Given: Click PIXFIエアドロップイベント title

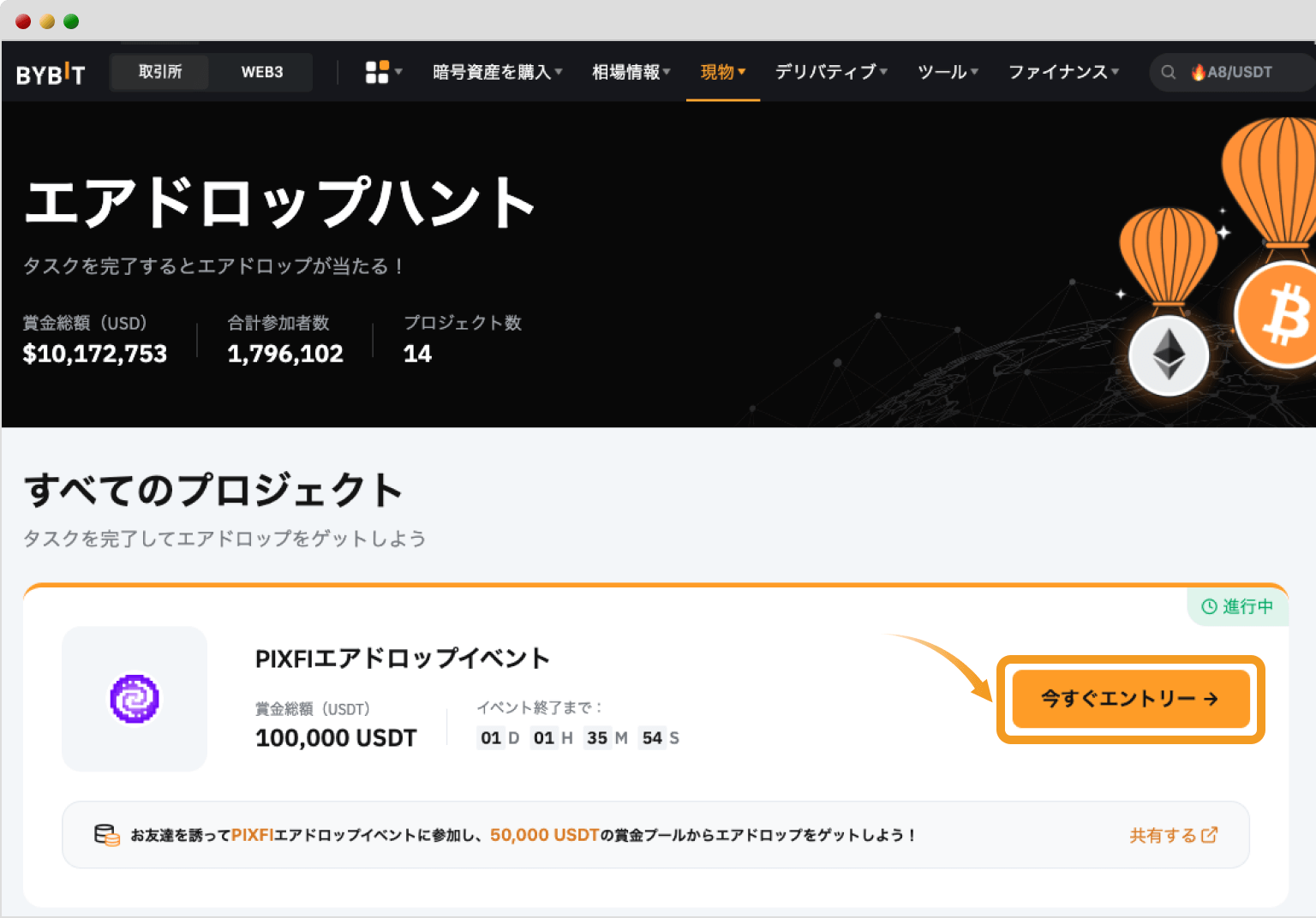Looking at the screenshot, I should click(x=403, y=659).
